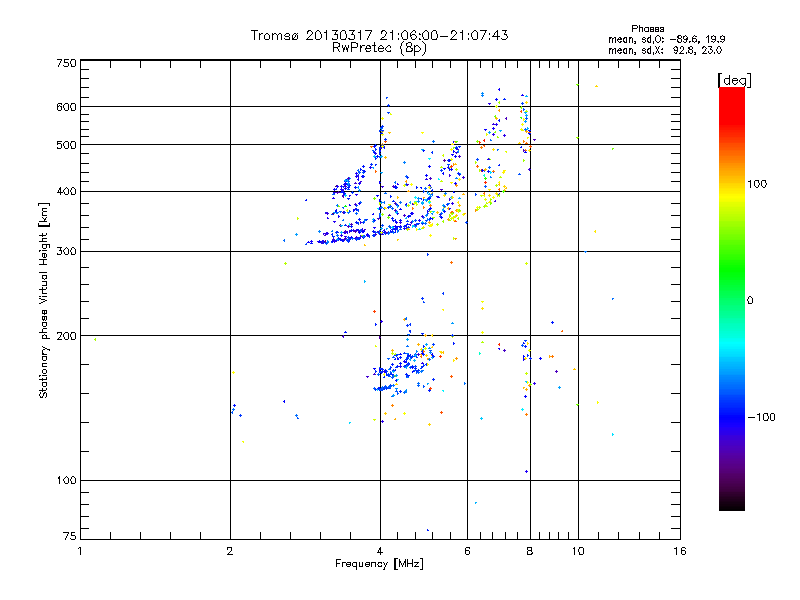Click the colorbar '-100' tick label
The width and height of the screenshot is (800, 600).
761,417
